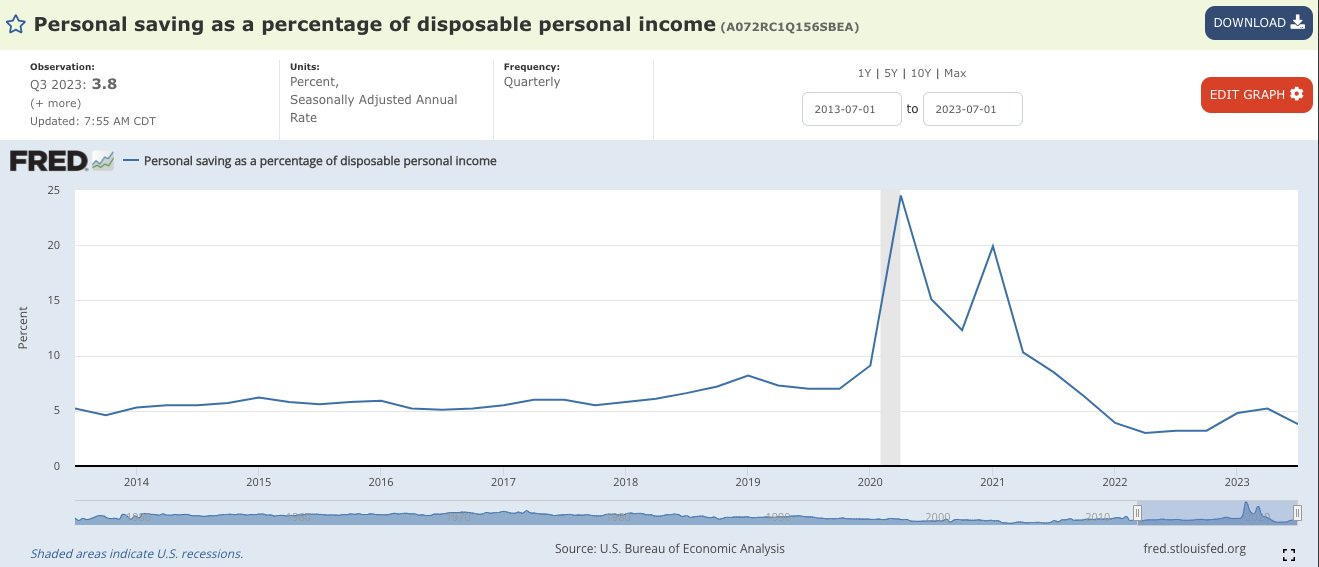Click the legend series name text
This screenshot has height=567, width=1319.
pos(320,160)
